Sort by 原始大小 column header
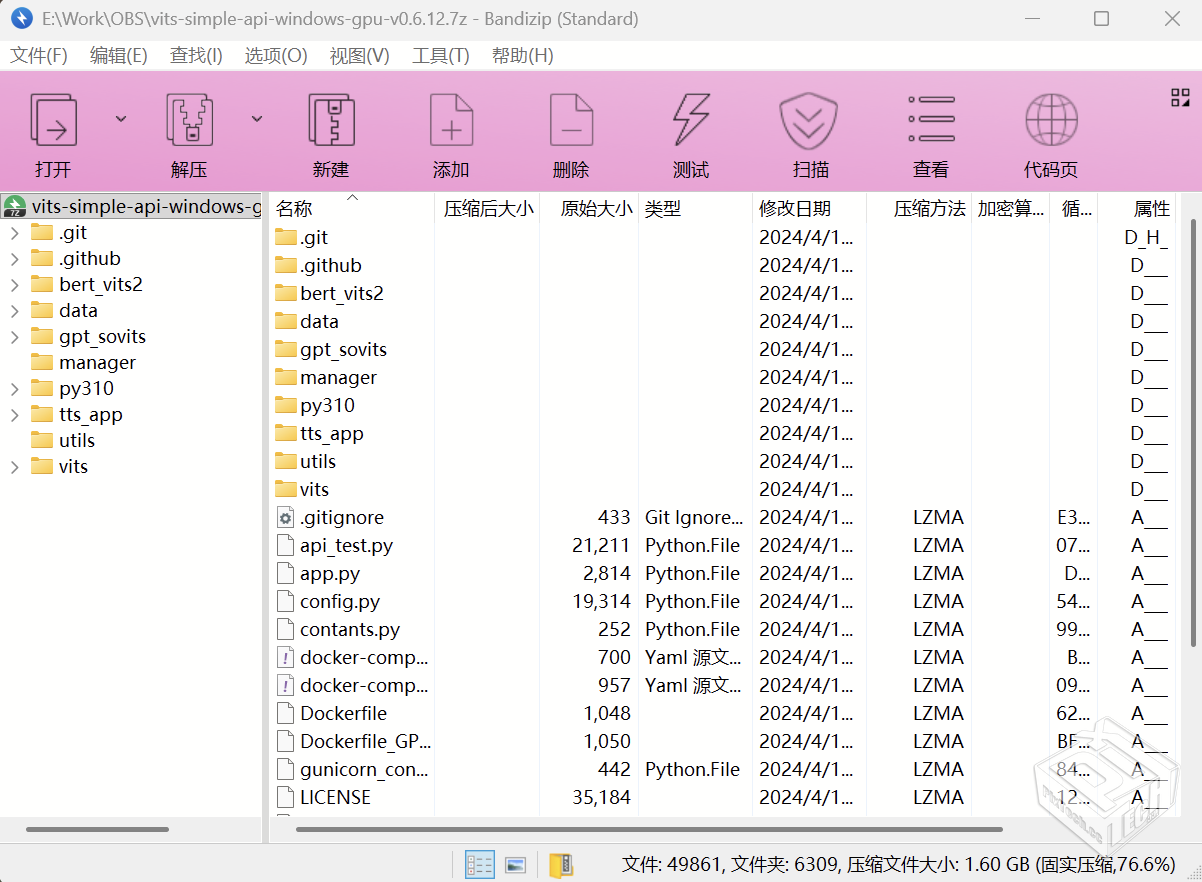This screenshot has height=882, width=1202. tap(596, 209)
